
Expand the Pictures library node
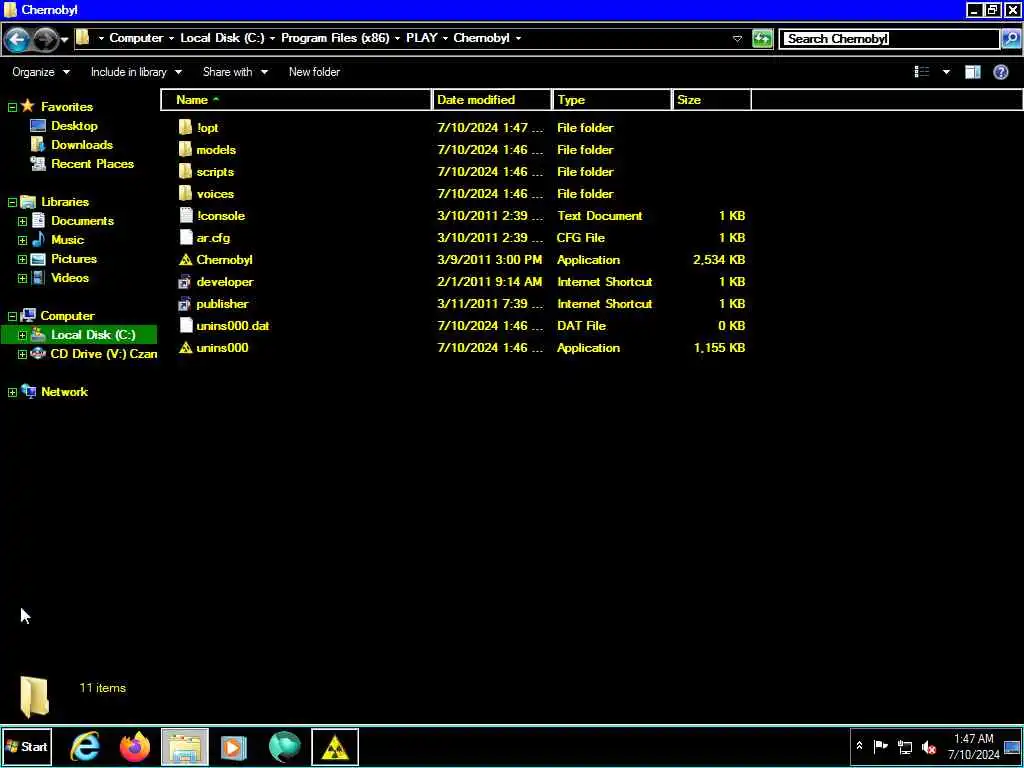22,259
